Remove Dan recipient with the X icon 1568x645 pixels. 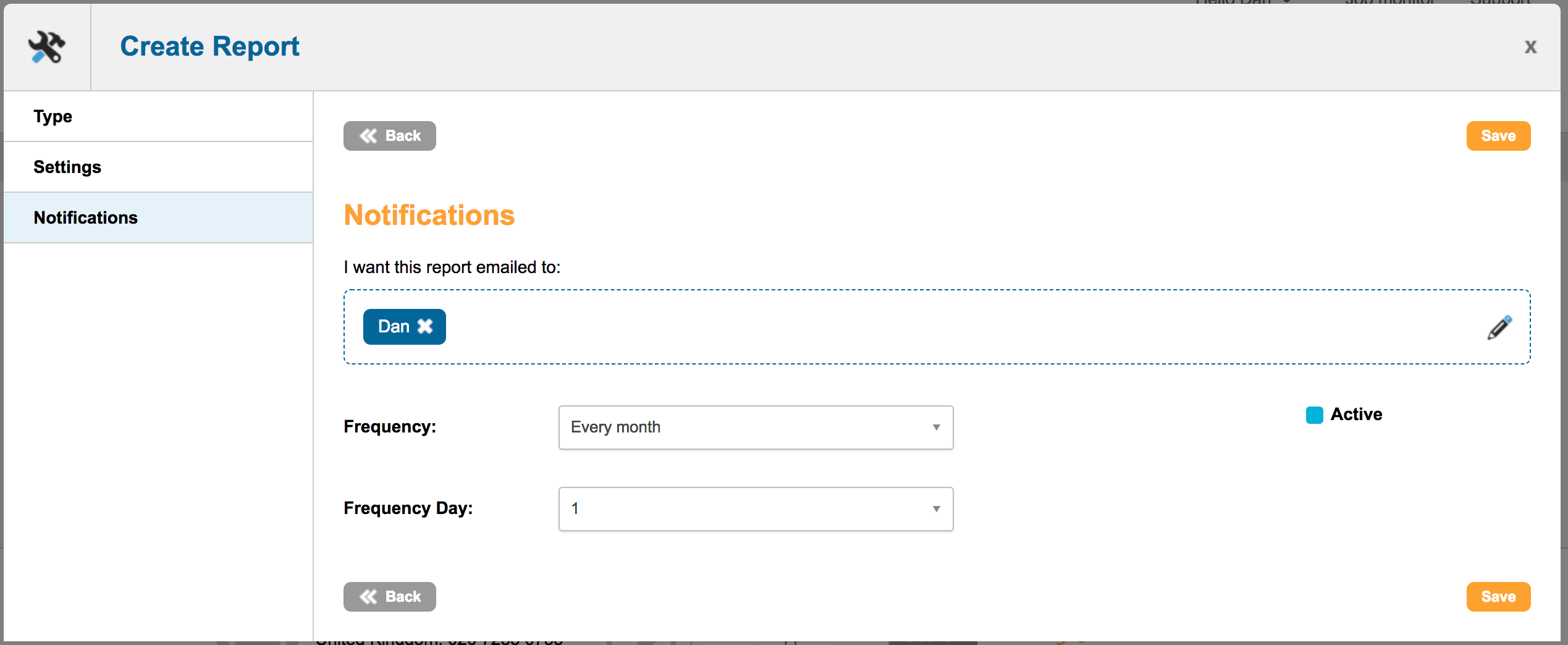(x=425, y=326)
